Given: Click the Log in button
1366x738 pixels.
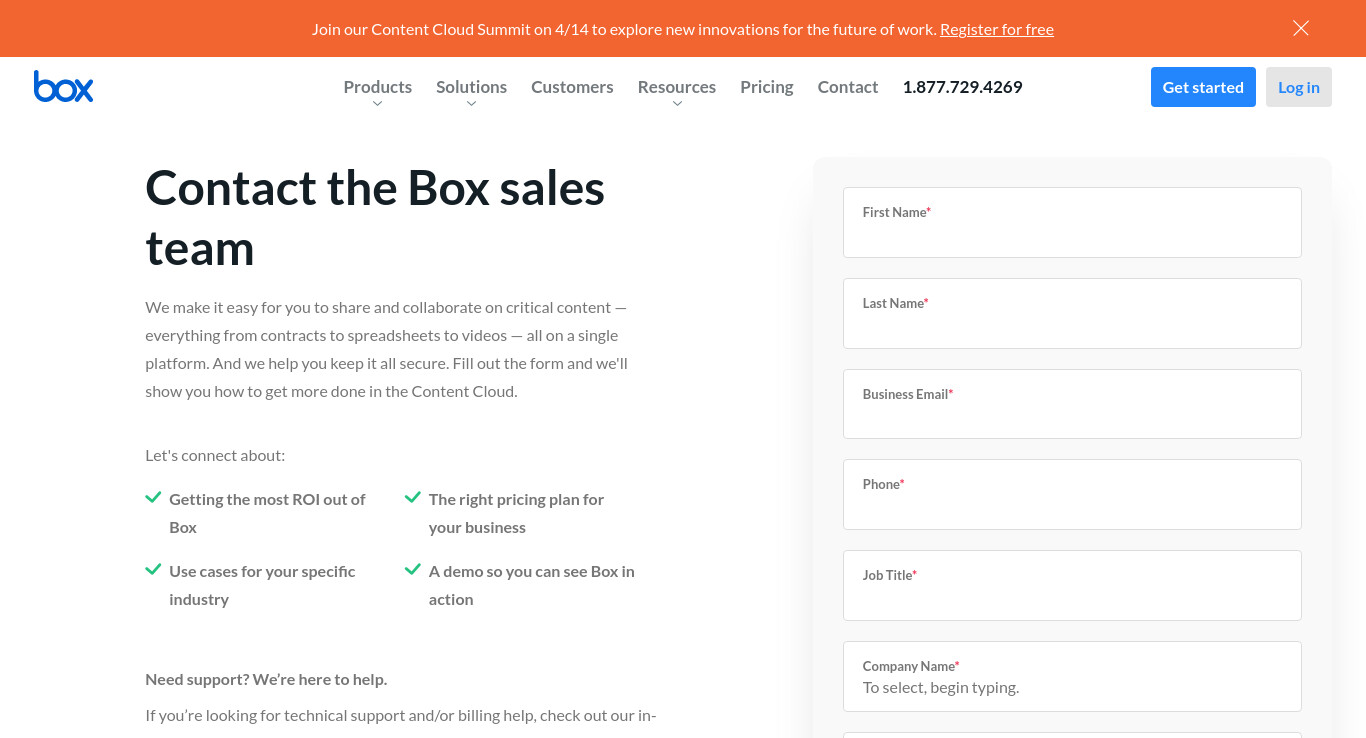Looking at the screenshot, I should [1299, 87].
